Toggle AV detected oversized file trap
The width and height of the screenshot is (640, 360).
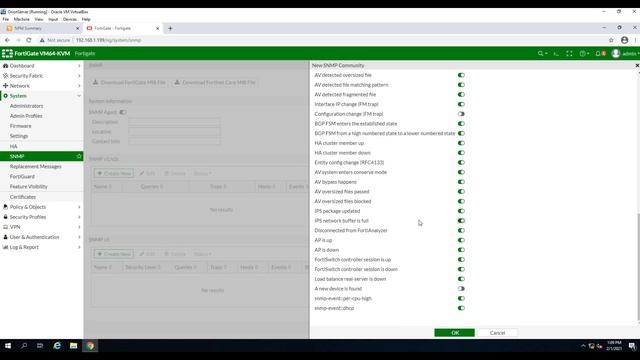click(461, 75)
